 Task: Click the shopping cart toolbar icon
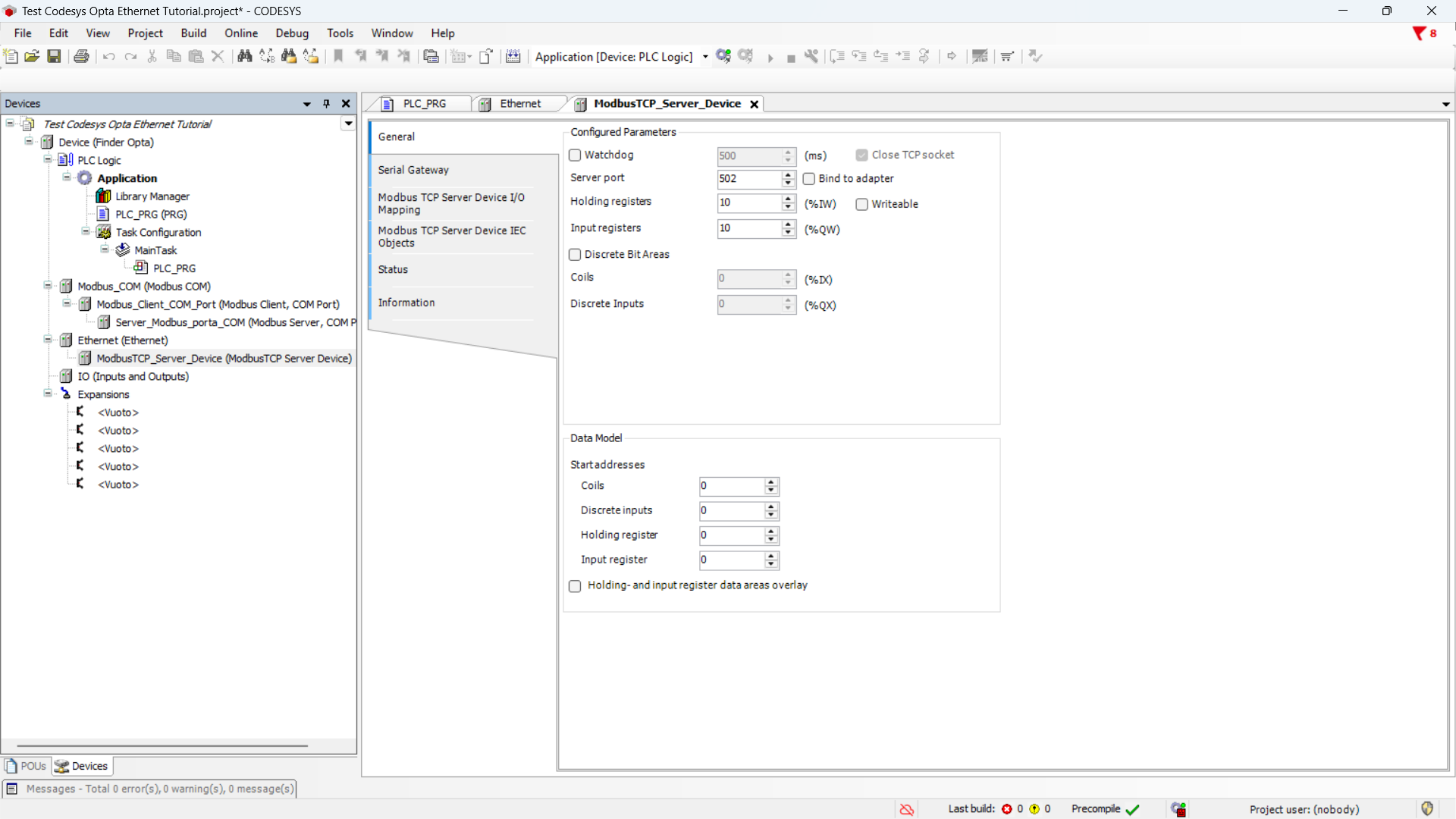click(1007, 56)
